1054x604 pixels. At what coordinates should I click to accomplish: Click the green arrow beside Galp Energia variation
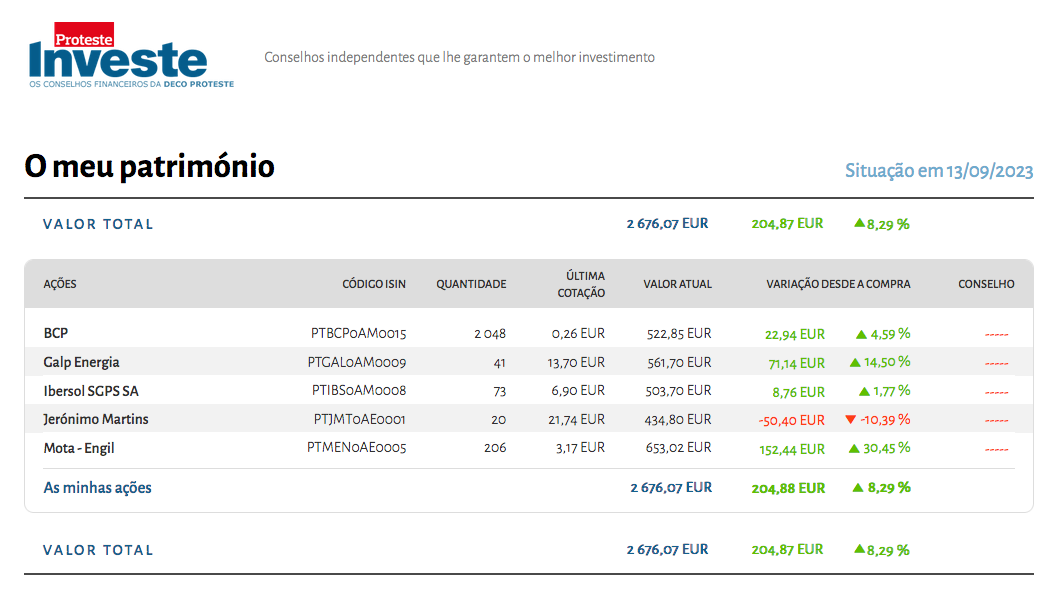coord(855,362)
